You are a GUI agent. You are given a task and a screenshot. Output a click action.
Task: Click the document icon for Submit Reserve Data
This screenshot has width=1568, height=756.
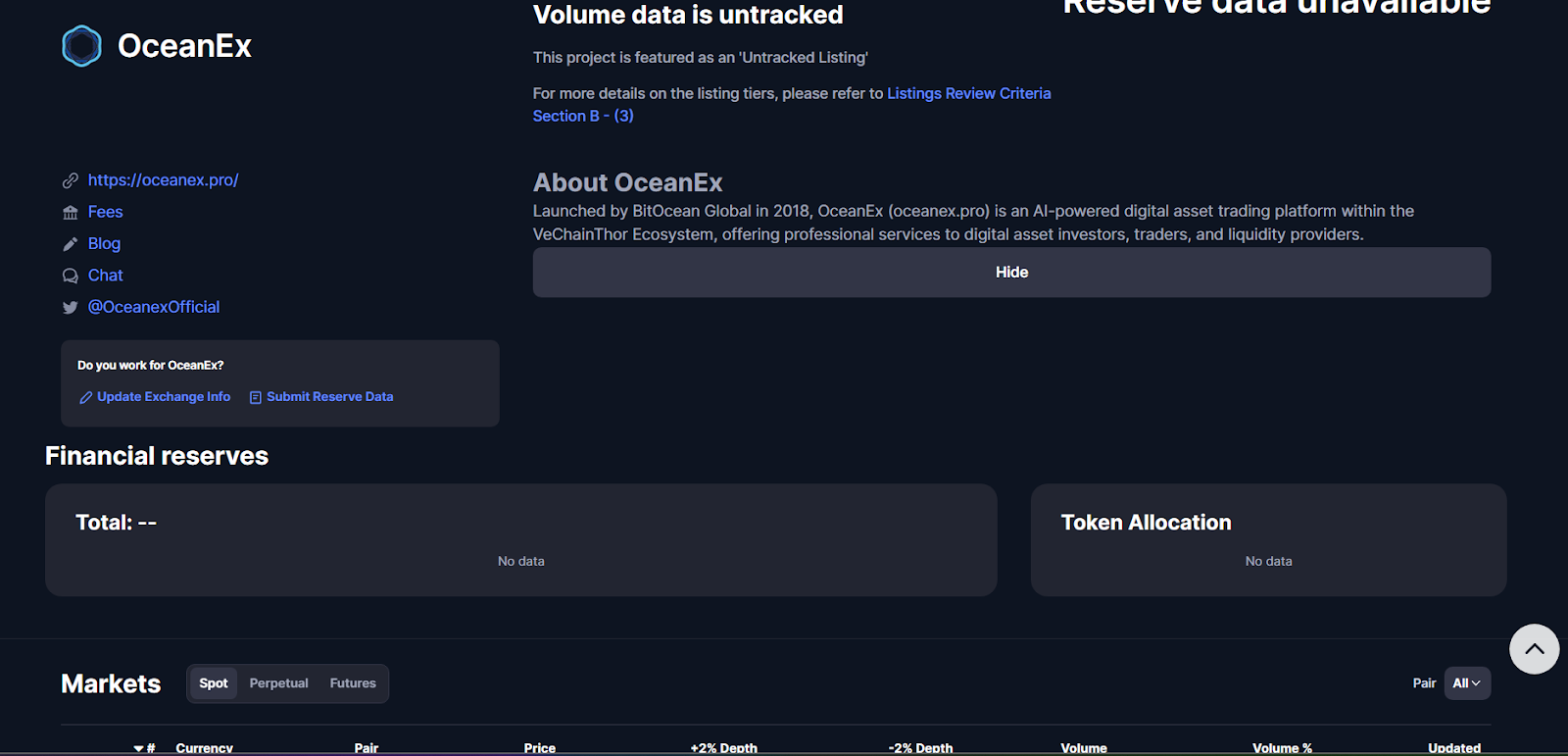tap(256, 397)
